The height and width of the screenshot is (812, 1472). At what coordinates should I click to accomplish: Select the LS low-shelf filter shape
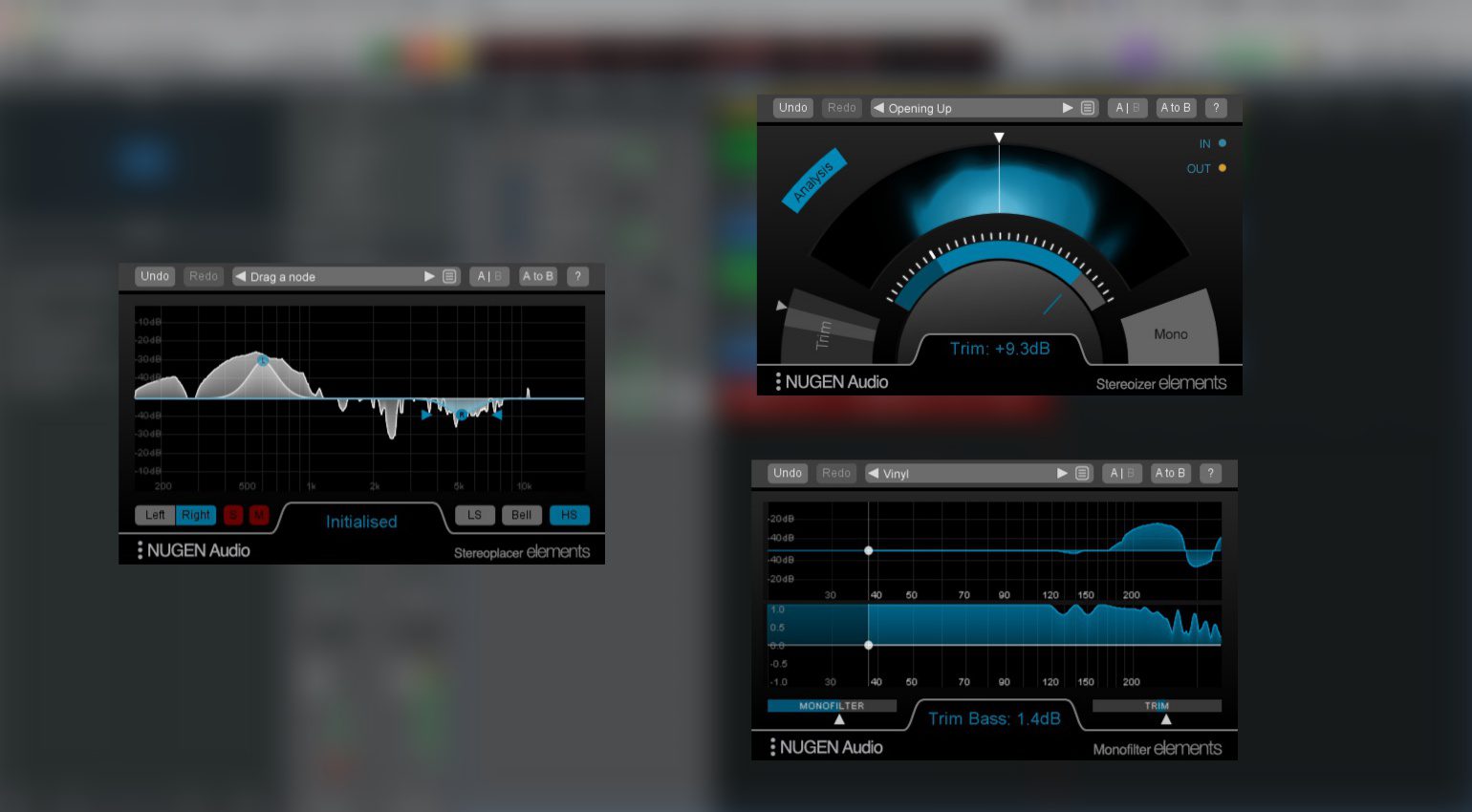[x=475, y=515]
